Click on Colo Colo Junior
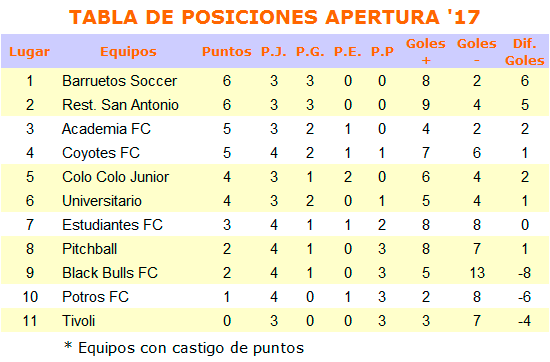 (115, 177)
